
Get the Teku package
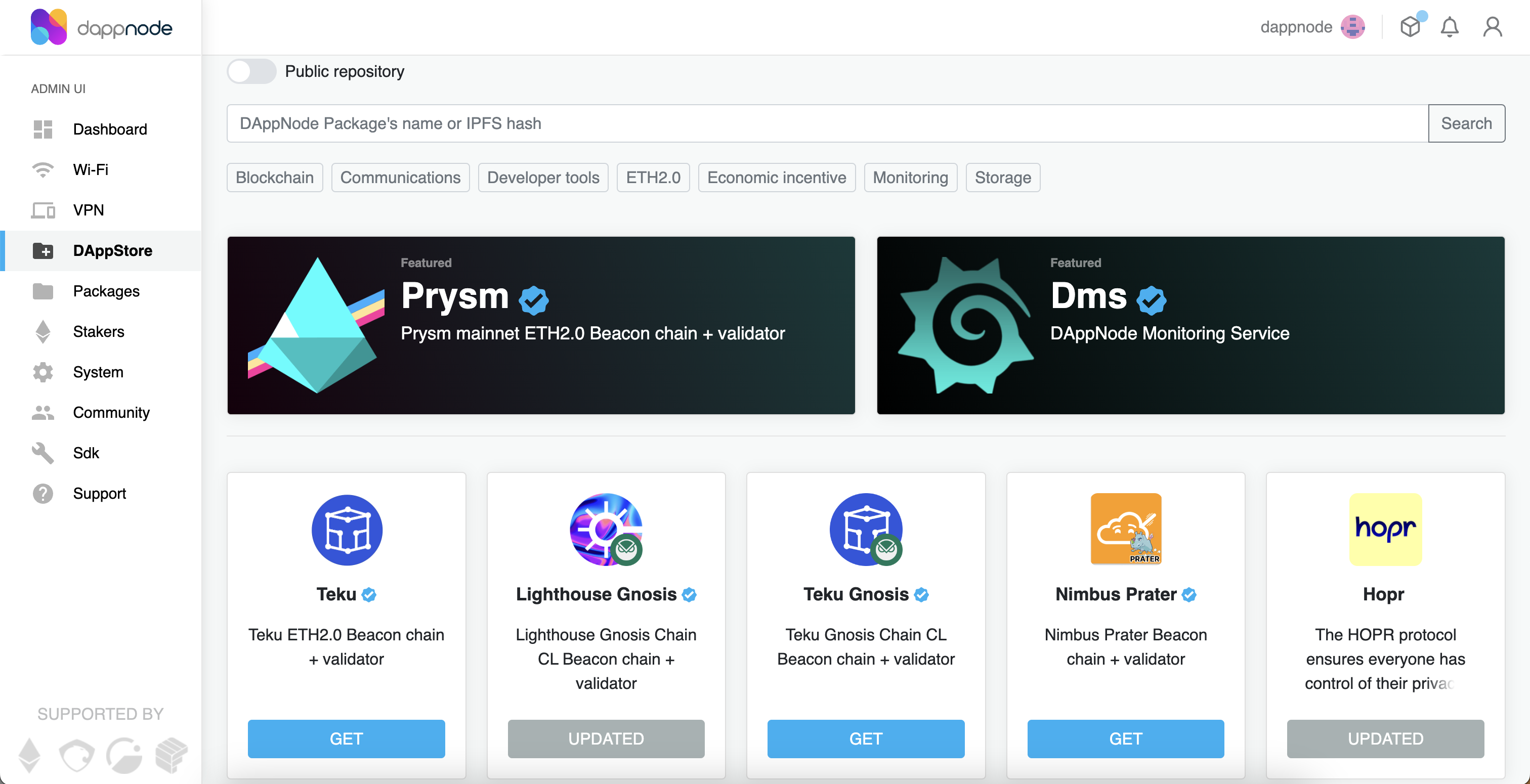pyautogui.click(x=346, y=739)
